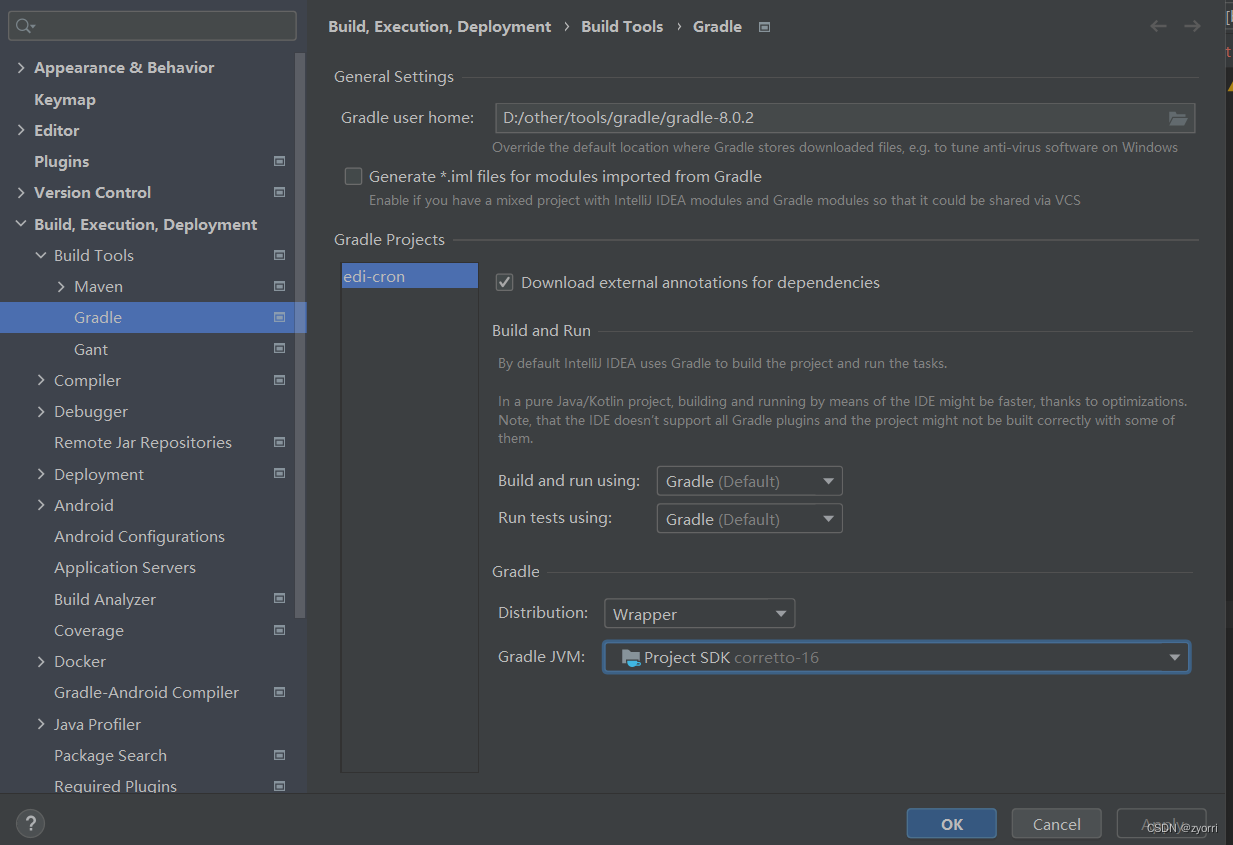Collapse Build, Execution, Deployment section

click(x=21, y=224)
